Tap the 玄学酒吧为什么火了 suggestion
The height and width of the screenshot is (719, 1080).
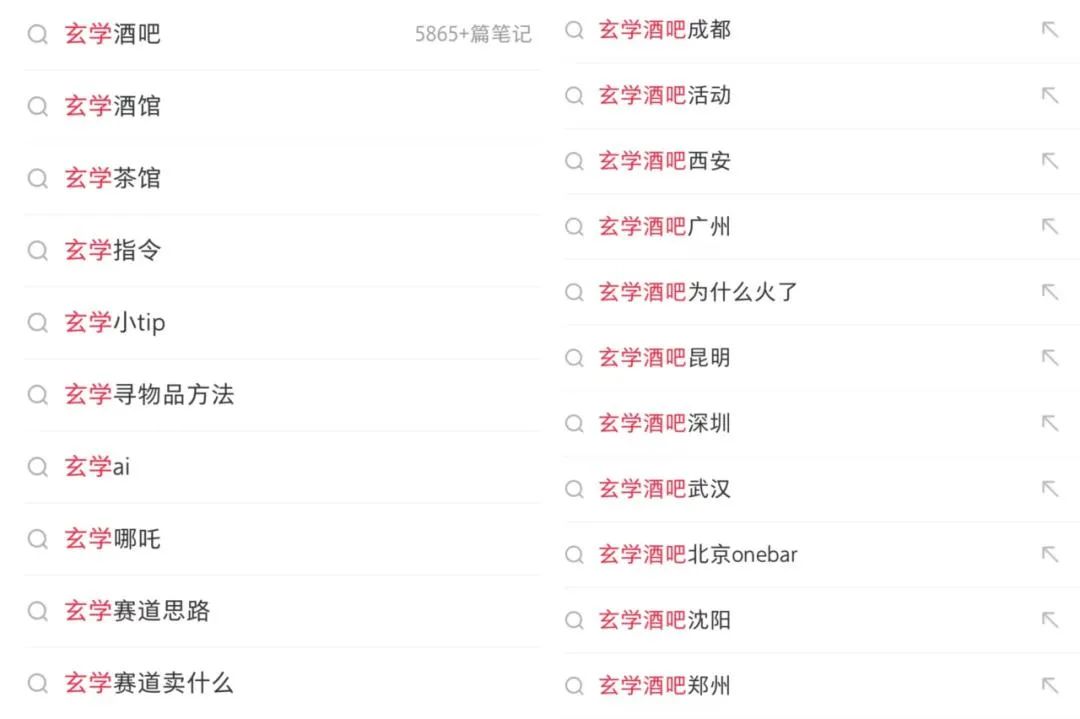coord(698,293)
